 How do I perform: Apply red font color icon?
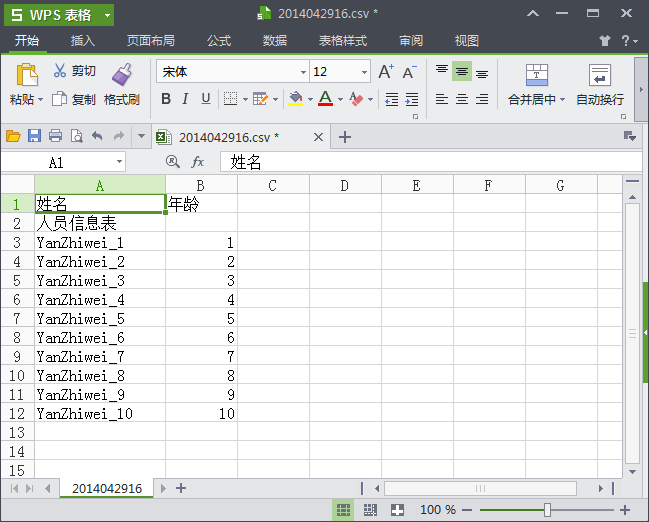[325, 99]
